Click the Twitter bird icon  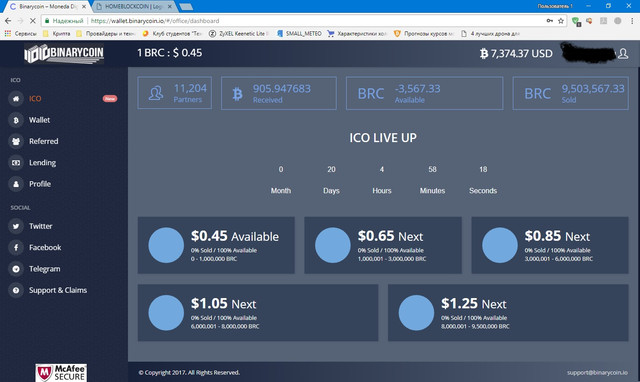pyautogui.click(x=16, y=226)
